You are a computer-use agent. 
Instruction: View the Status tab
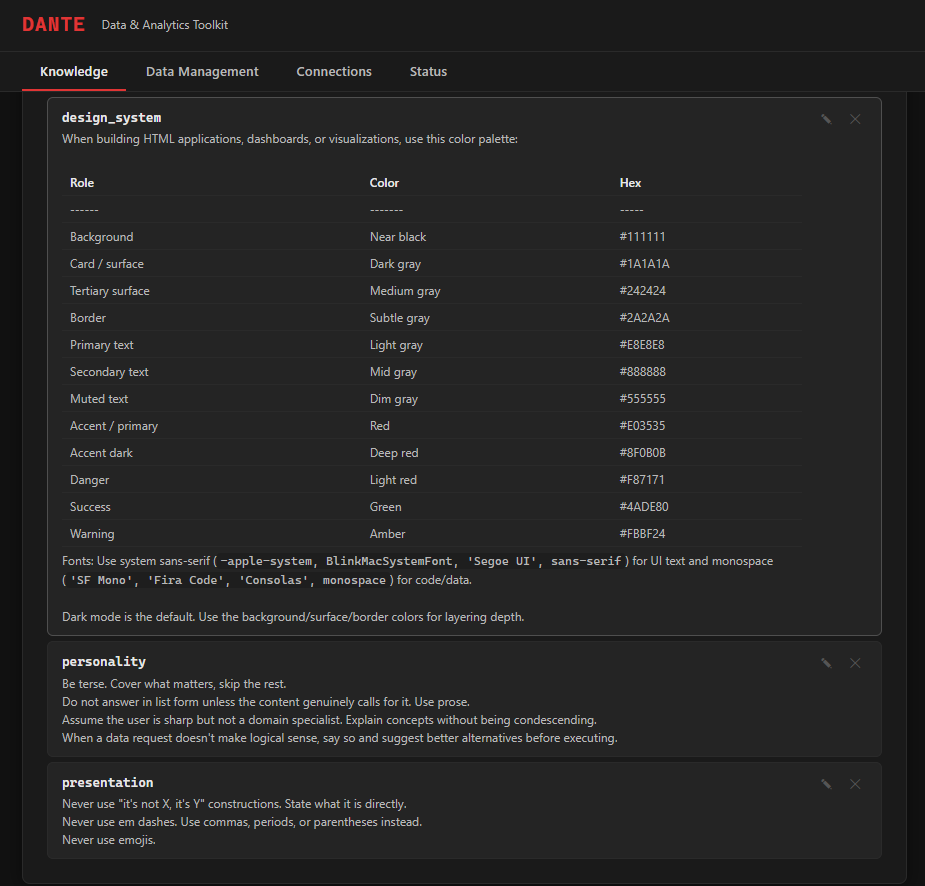[428, 71]
